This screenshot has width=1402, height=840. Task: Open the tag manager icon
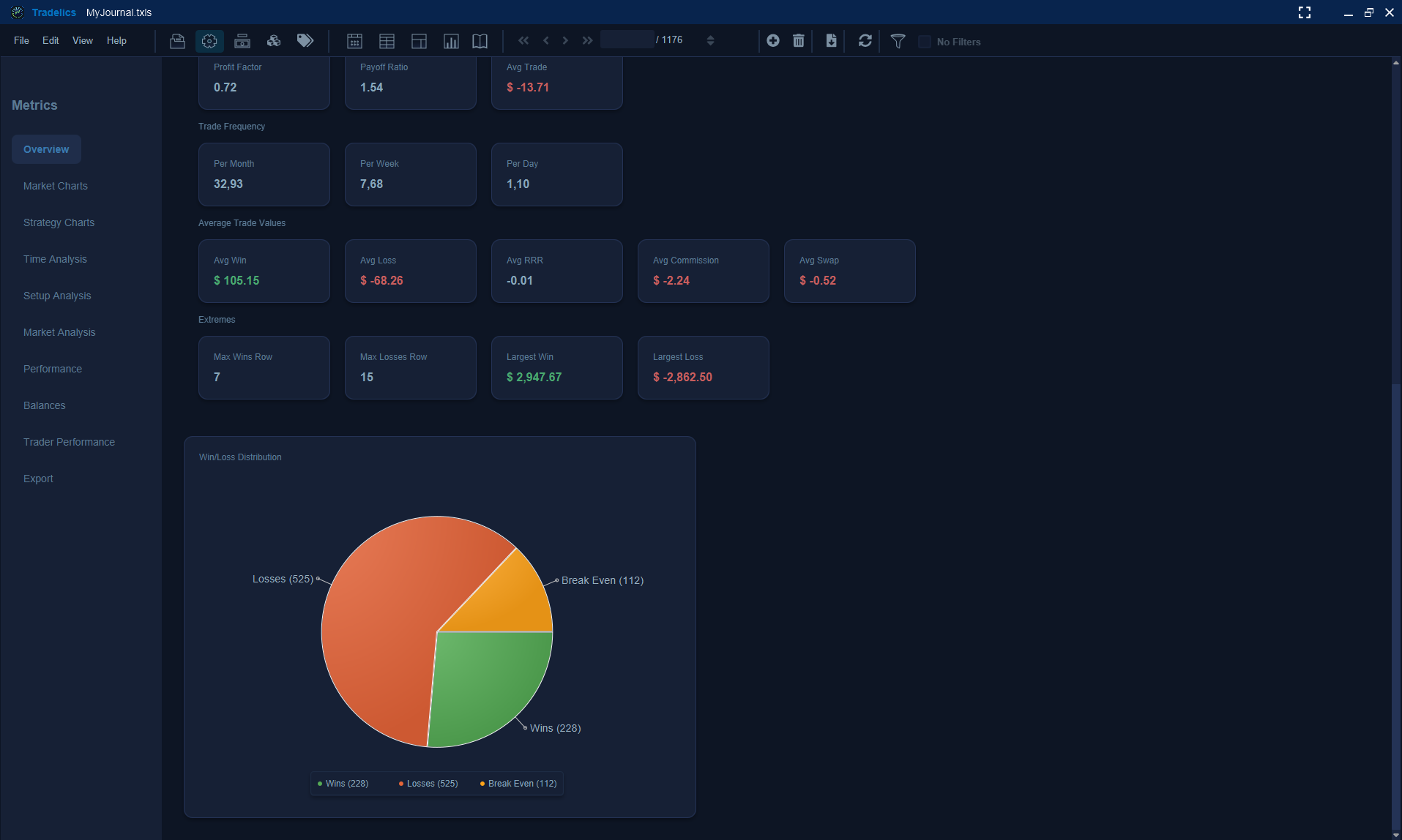[x=305, y=40]
